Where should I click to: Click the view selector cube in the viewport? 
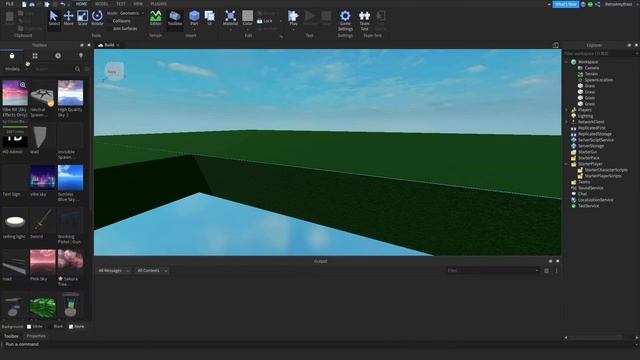tap(114, 72)
